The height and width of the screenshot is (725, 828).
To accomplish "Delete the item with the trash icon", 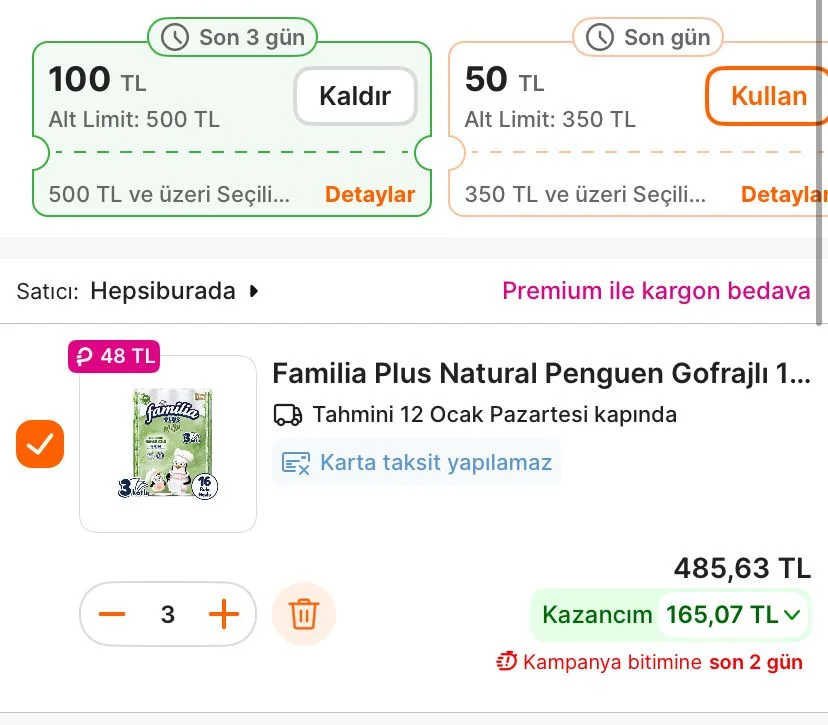I will click(x=304, y=614).
